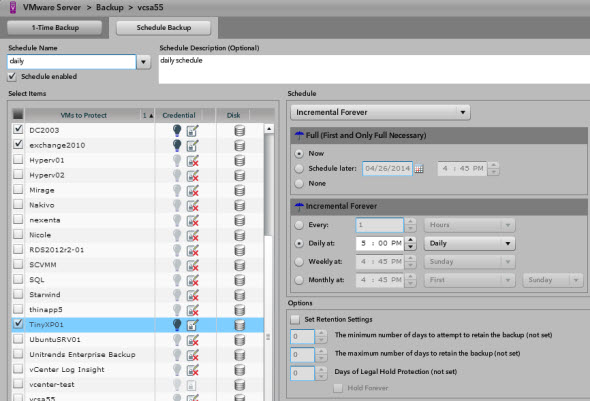Switch to the Schedule Backup tab

164,27
